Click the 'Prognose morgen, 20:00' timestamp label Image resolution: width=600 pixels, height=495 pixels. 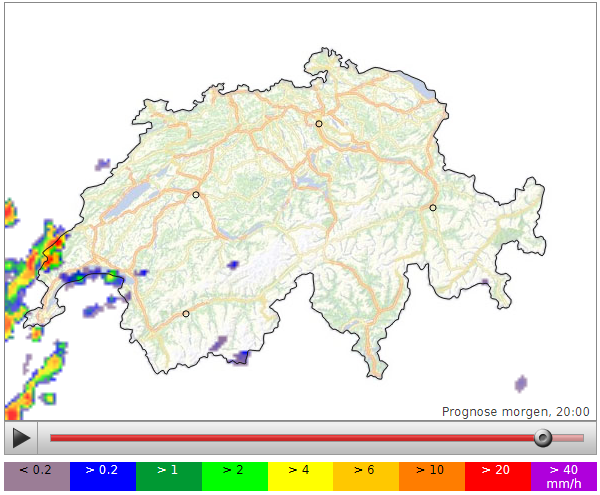515,411
